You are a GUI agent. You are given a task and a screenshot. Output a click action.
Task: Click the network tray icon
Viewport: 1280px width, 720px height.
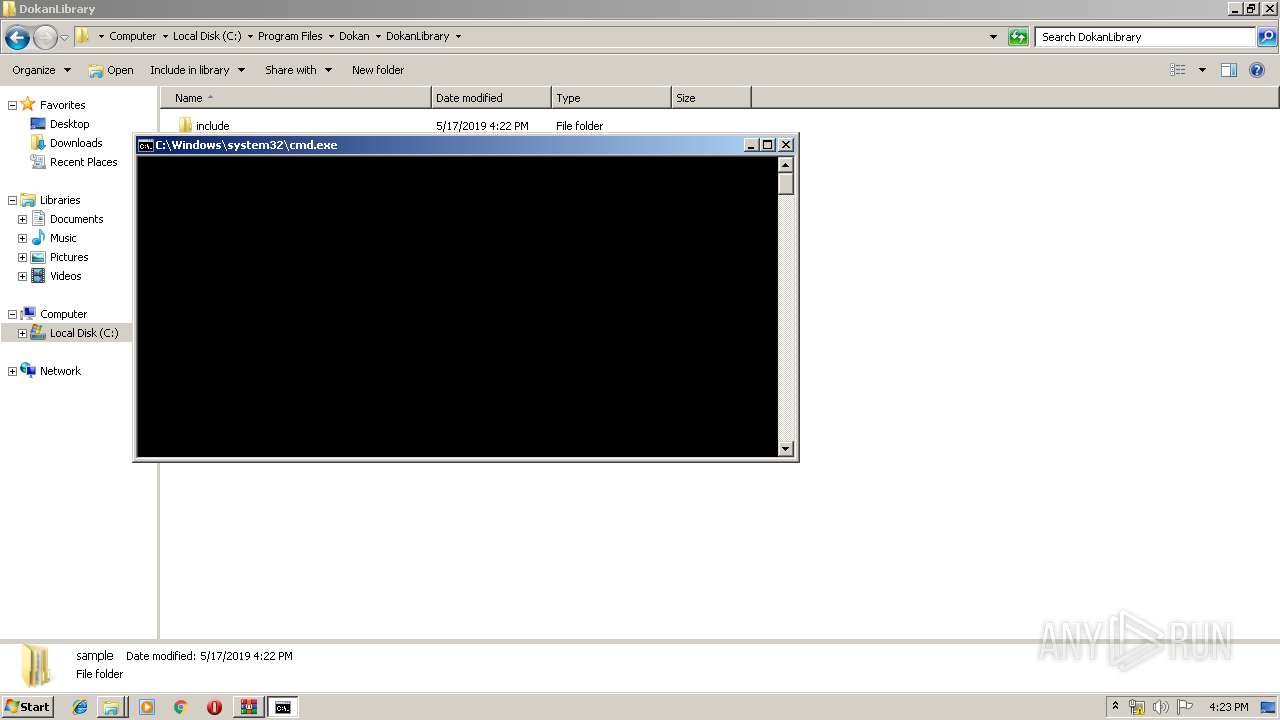1137,707
